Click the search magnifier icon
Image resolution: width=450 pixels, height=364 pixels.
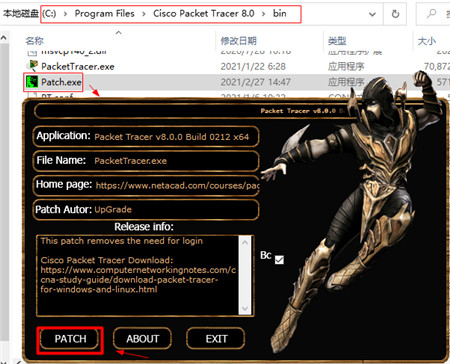coord(432,14)
